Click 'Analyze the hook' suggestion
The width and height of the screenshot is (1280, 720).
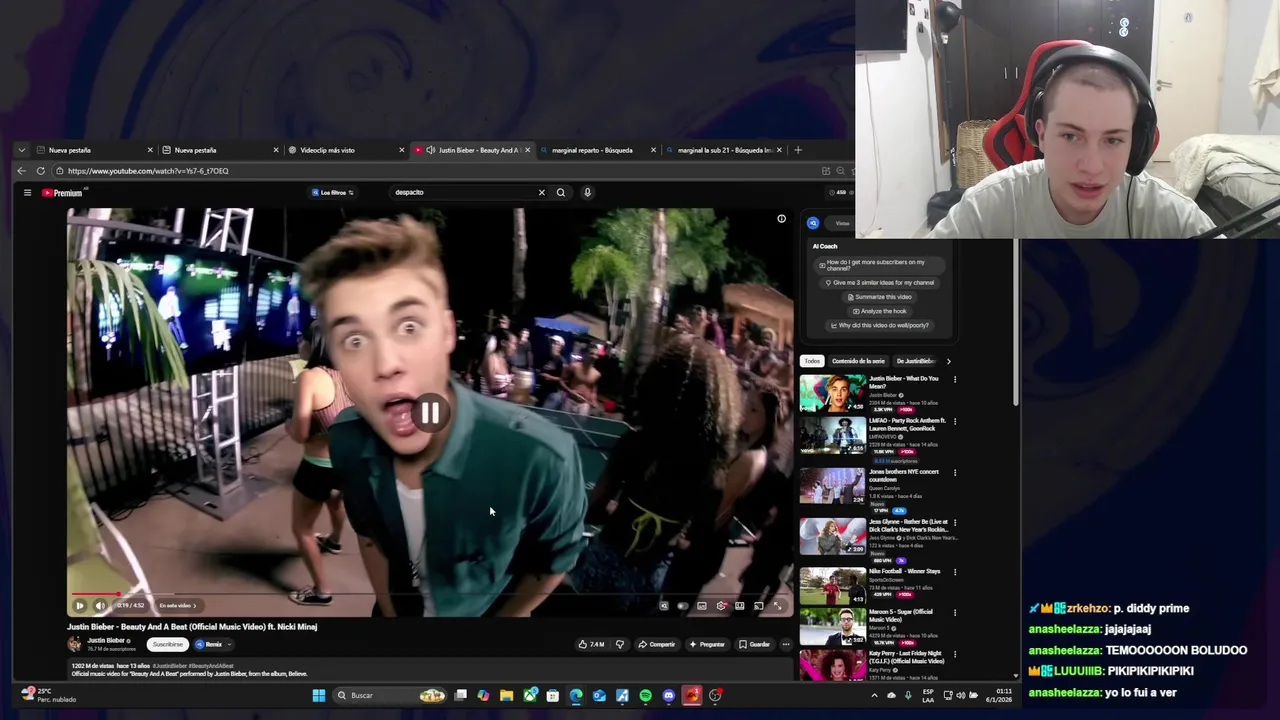click(x=880, y=311)
